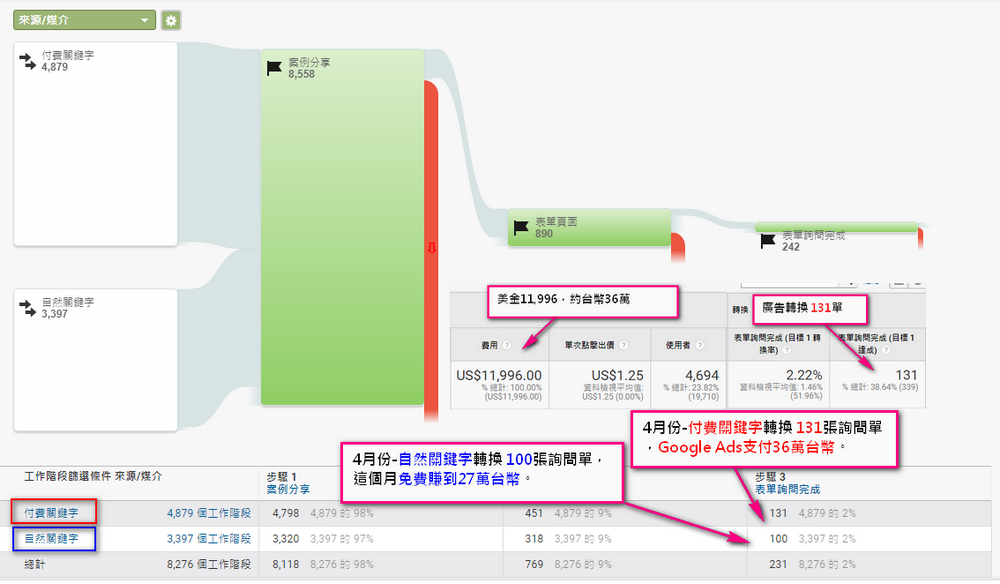This screenshot has height=584, width=1000.
Task: Click the 8,118 value in 總計 row
Action: (x=286, y=564)
